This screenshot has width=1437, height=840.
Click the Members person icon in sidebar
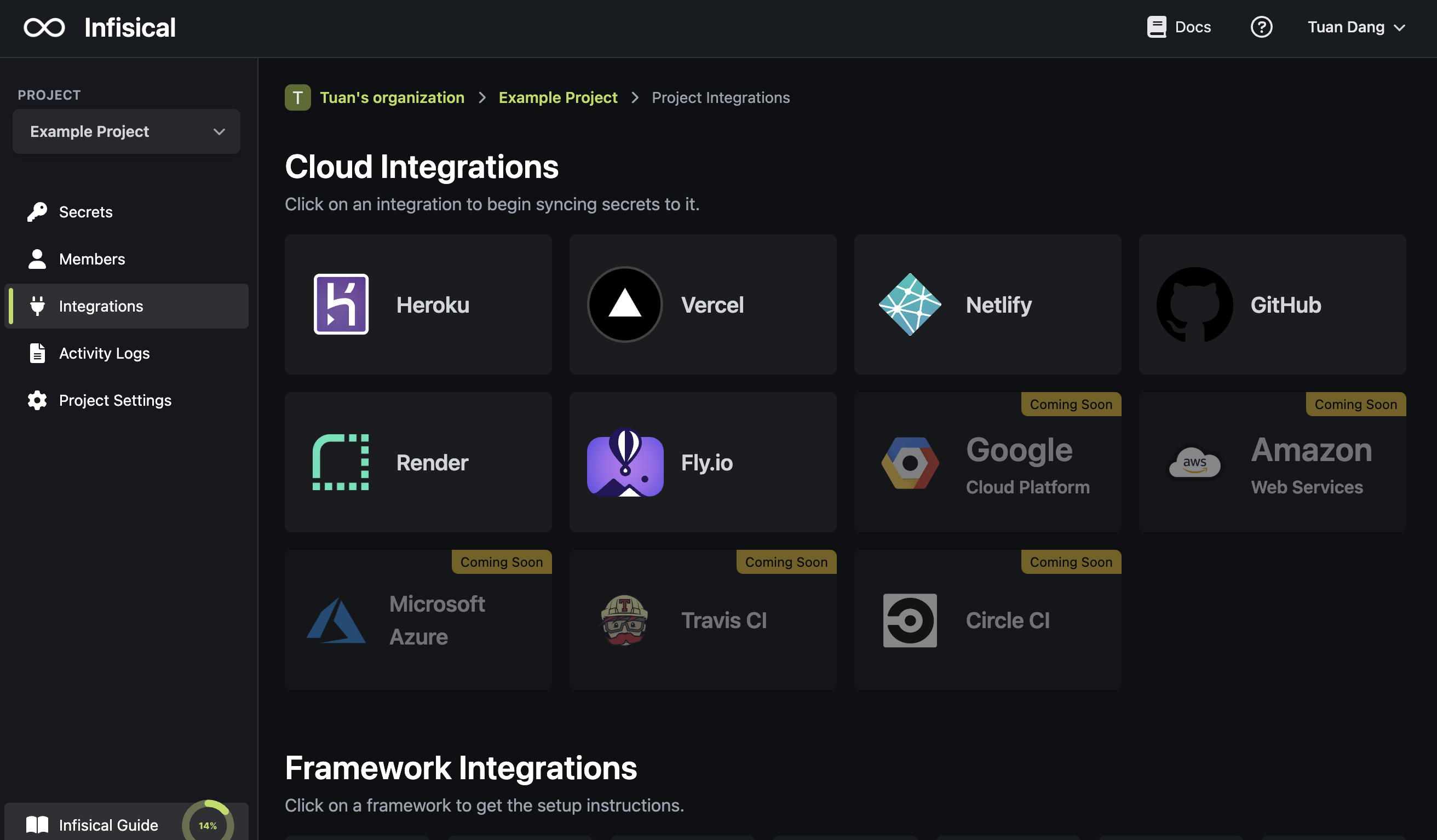pyautogui.click(x=37, y=259)
